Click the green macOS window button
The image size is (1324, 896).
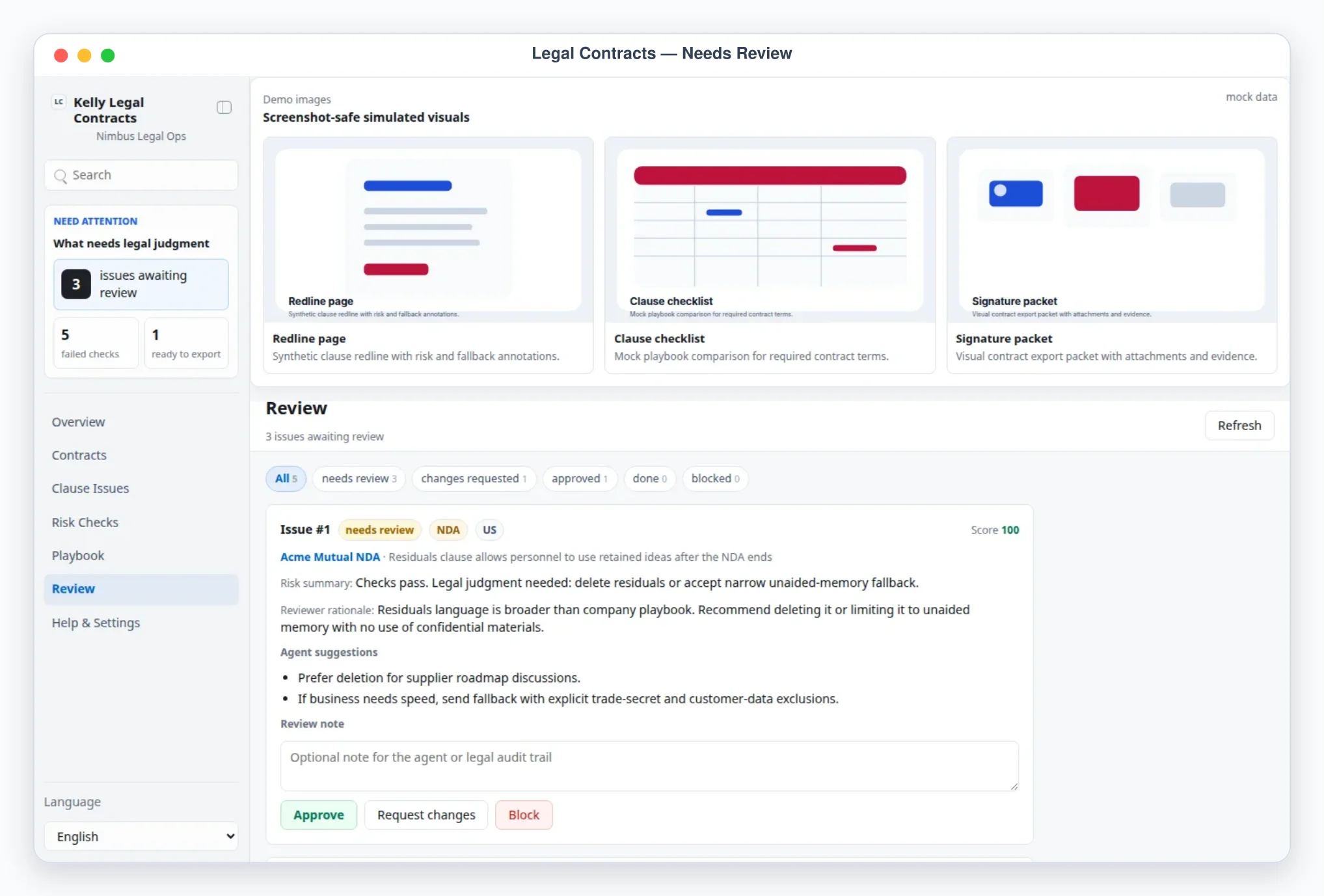[108, 55]
